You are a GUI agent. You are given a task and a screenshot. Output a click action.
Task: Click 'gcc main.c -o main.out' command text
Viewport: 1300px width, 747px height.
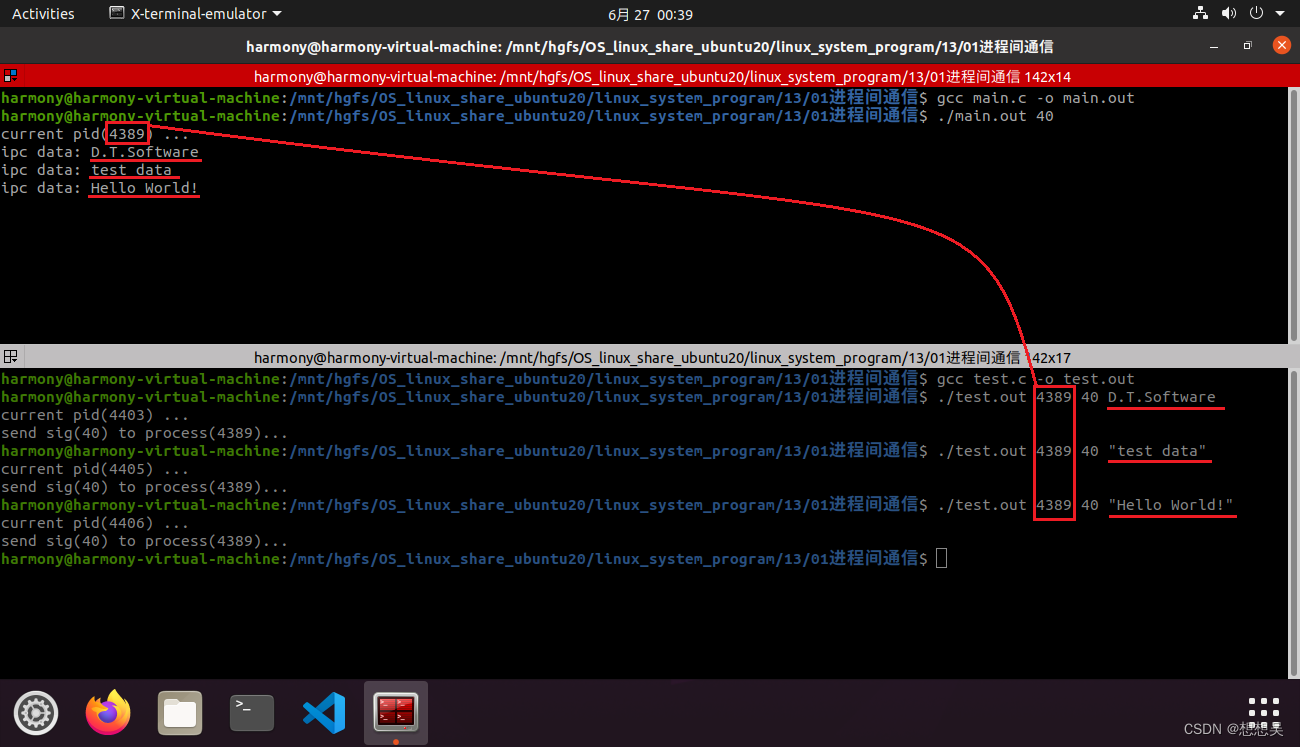1035,98
